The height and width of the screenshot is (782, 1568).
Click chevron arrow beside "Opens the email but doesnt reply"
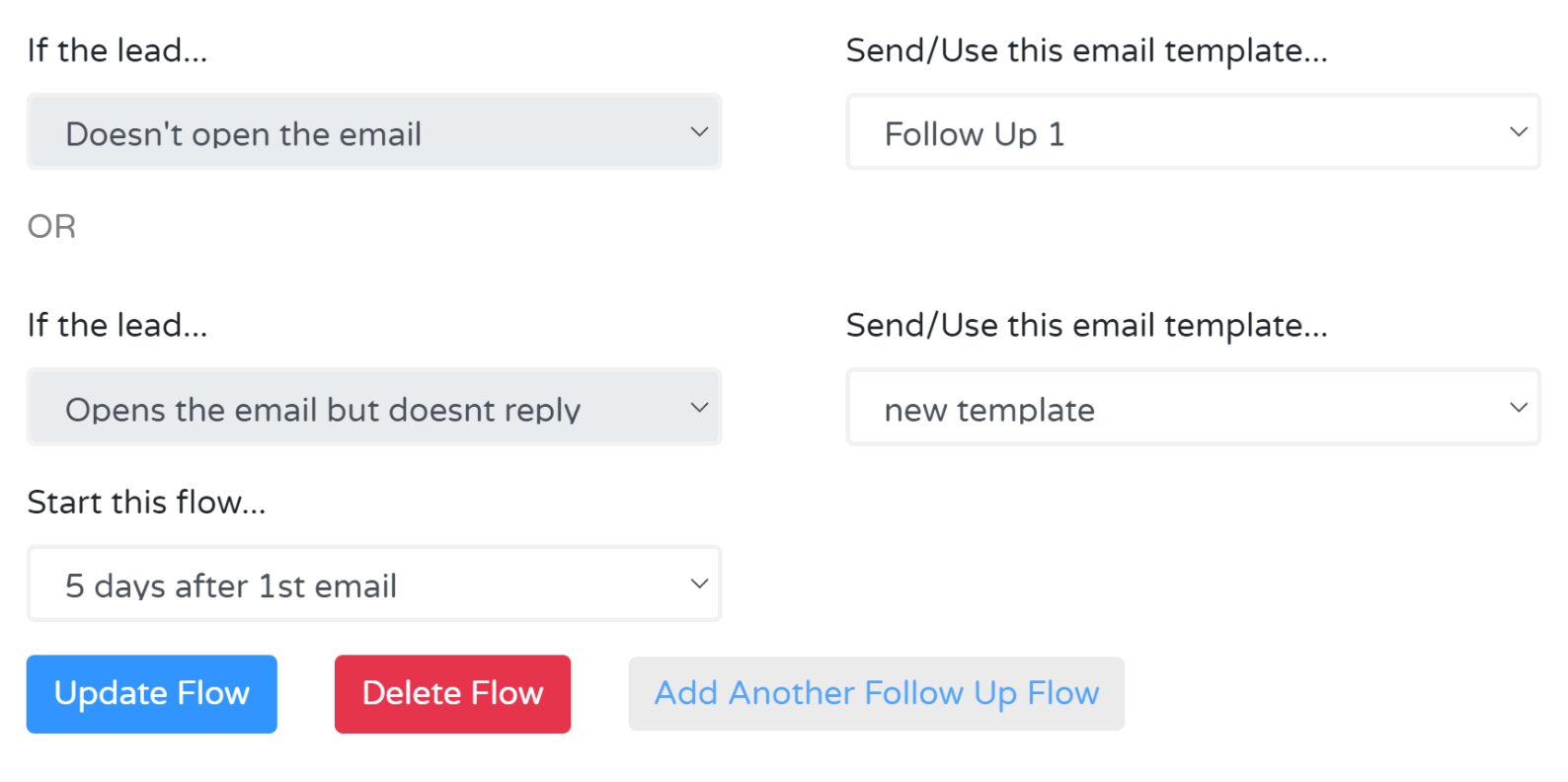point(699,408)
